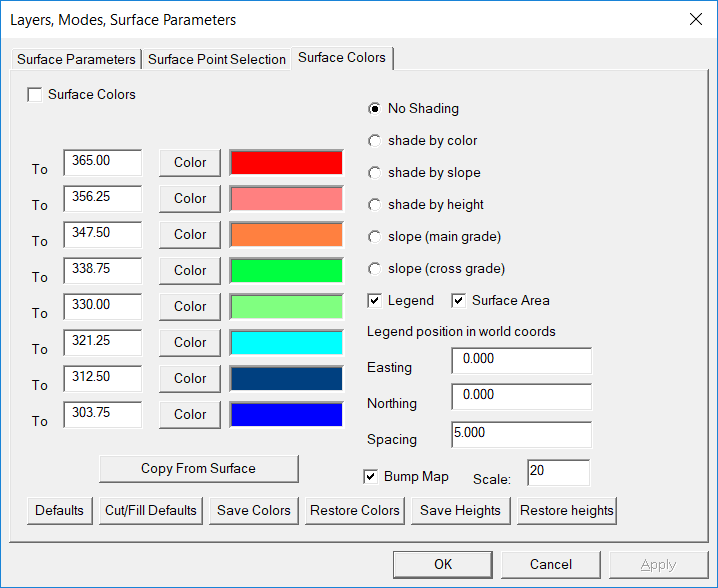Choose shade by slope radio button
This screenshot has height=588, width=718.
(x=374, y=173)
